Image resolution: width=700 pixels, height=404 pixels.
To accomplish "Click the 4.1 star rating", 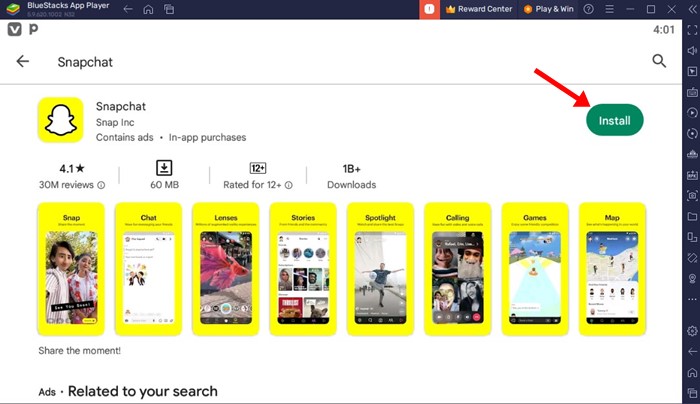I will click(x=72, y=169).
